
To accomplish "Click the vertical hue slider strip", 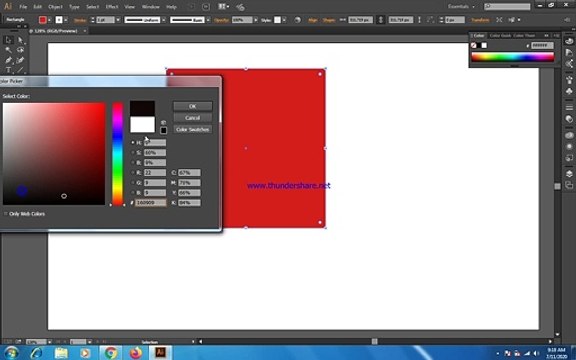I will (x=118, y=154).
